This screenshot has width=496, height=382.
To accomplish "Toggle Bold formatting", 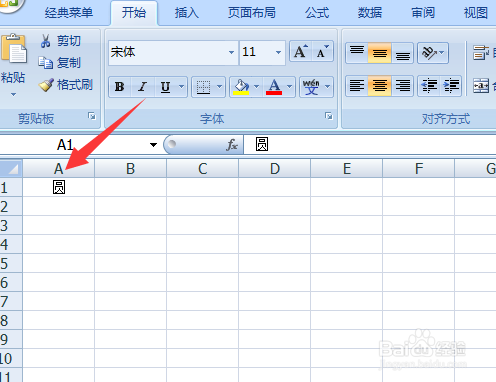I will 120,87.
